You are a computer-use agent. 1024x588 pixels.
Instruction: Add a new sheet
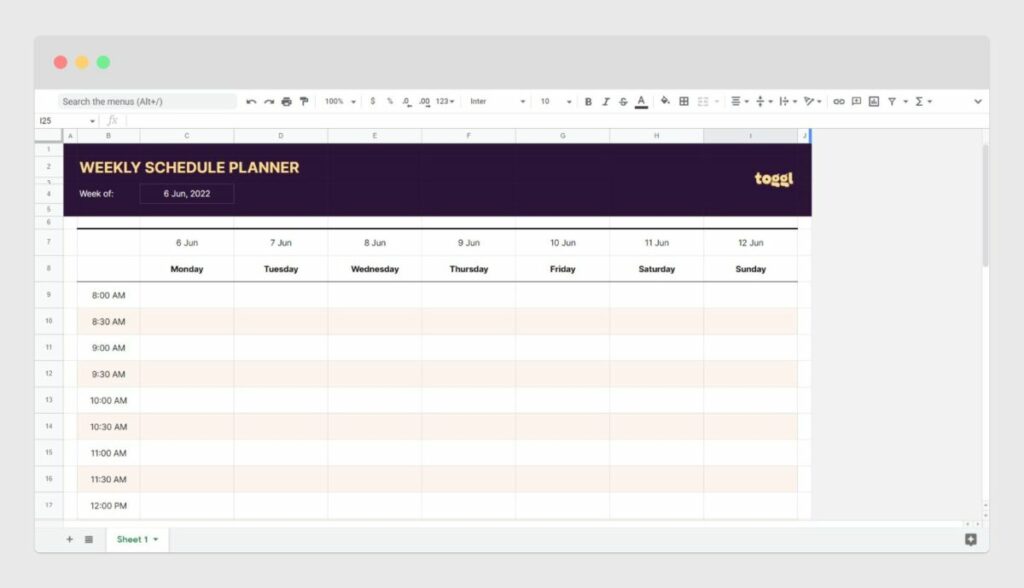tap(68, 539)
